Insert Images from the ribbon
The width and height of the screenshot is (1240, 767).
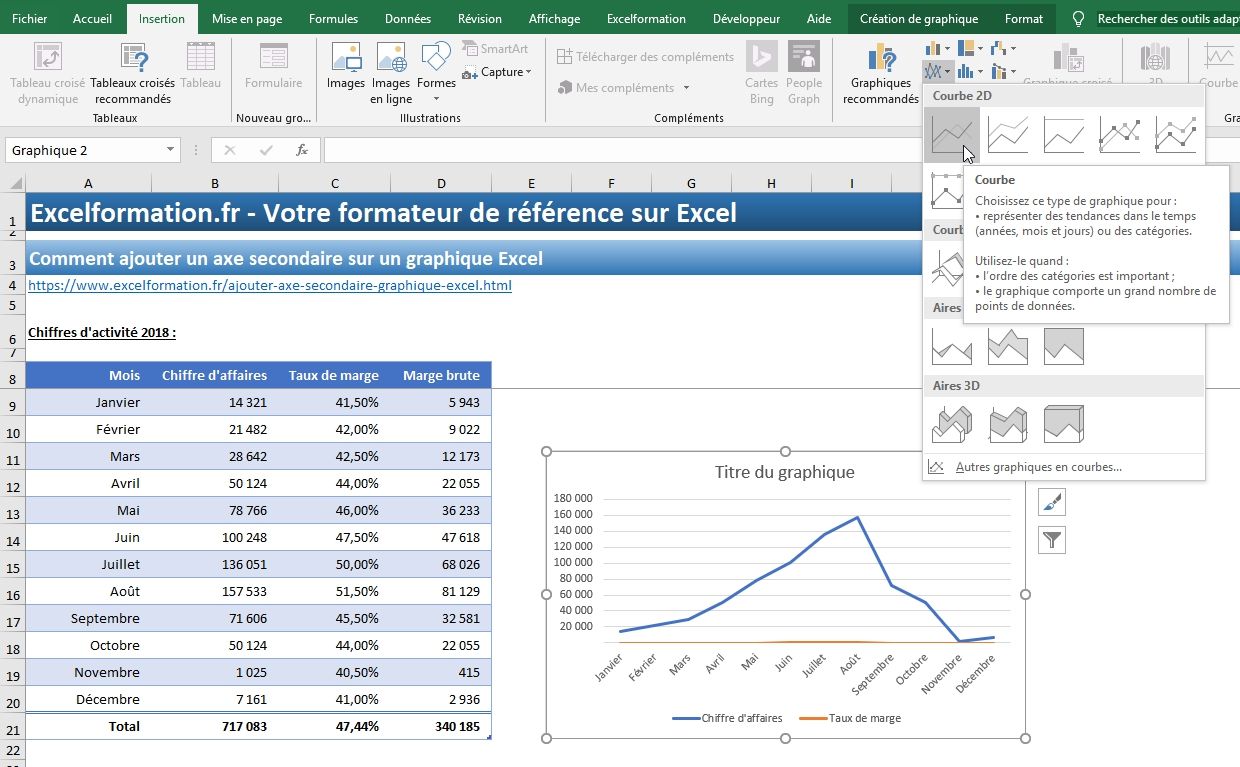[346, 67]
